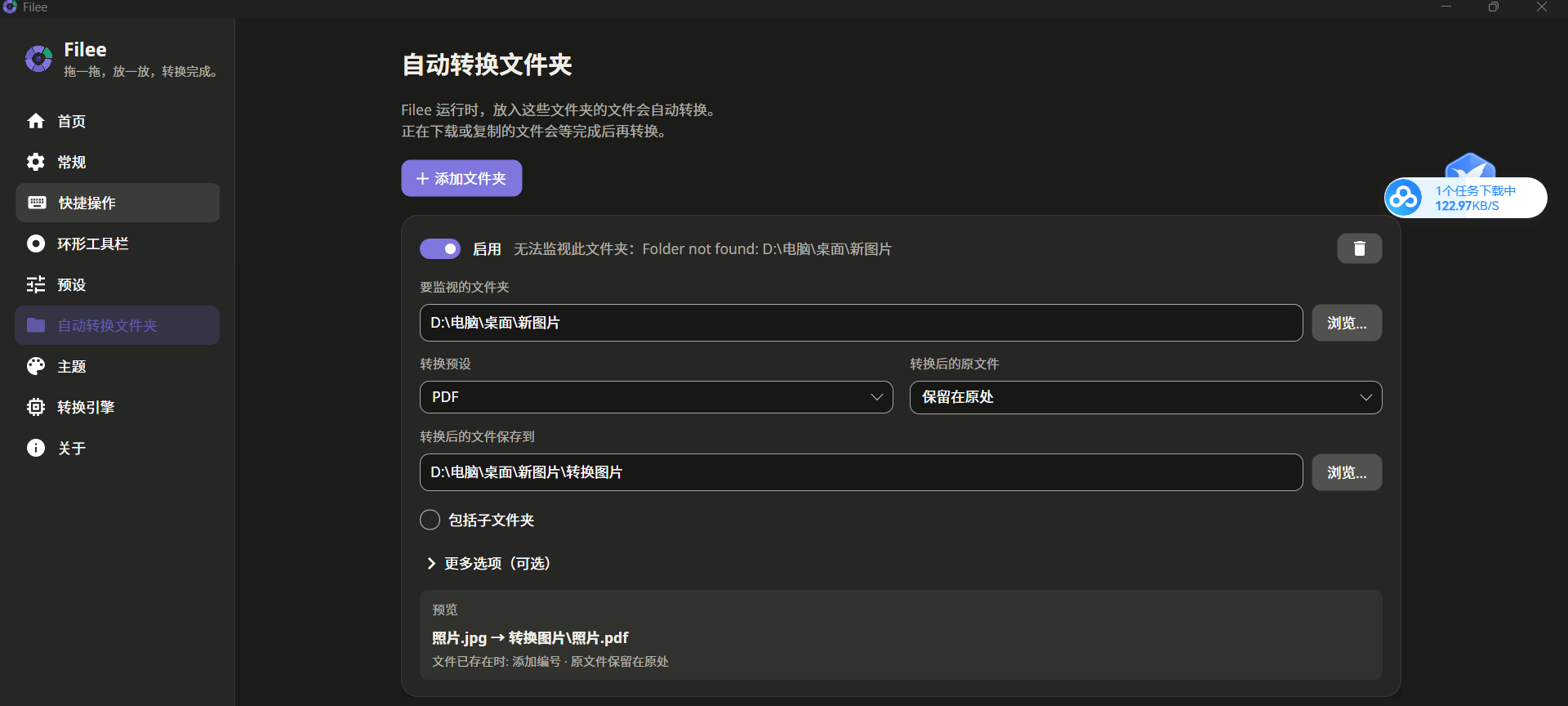
Task: Open the 保留在原处 dropdown
Action: pyautogui.click(x=1146, y=397)
